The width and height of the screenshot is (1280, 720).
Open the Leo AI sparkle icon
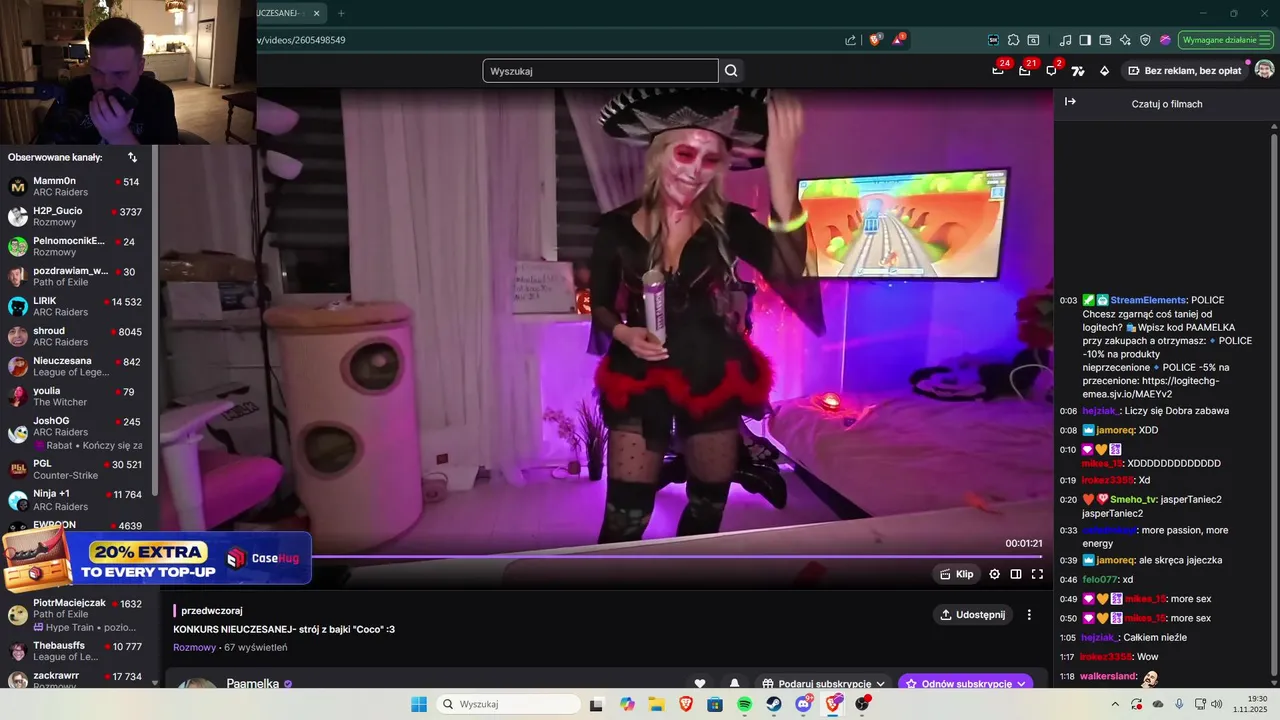[x=1125, y=40]
